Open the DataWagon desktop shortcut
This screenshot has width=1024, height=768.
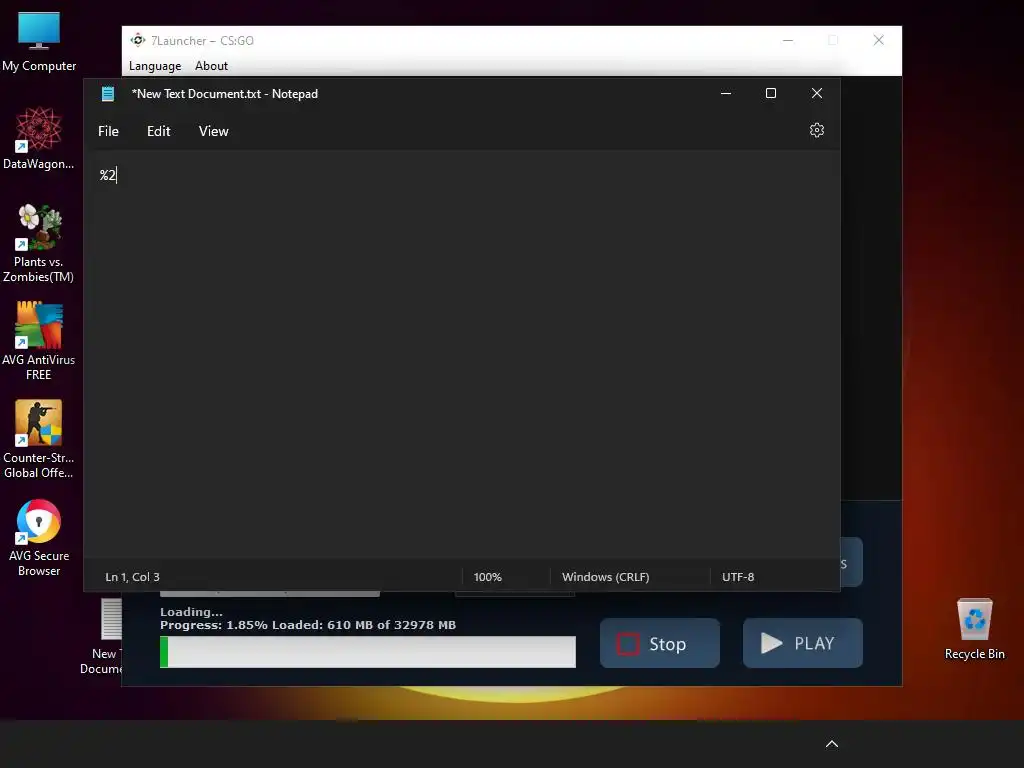[39, 138]
